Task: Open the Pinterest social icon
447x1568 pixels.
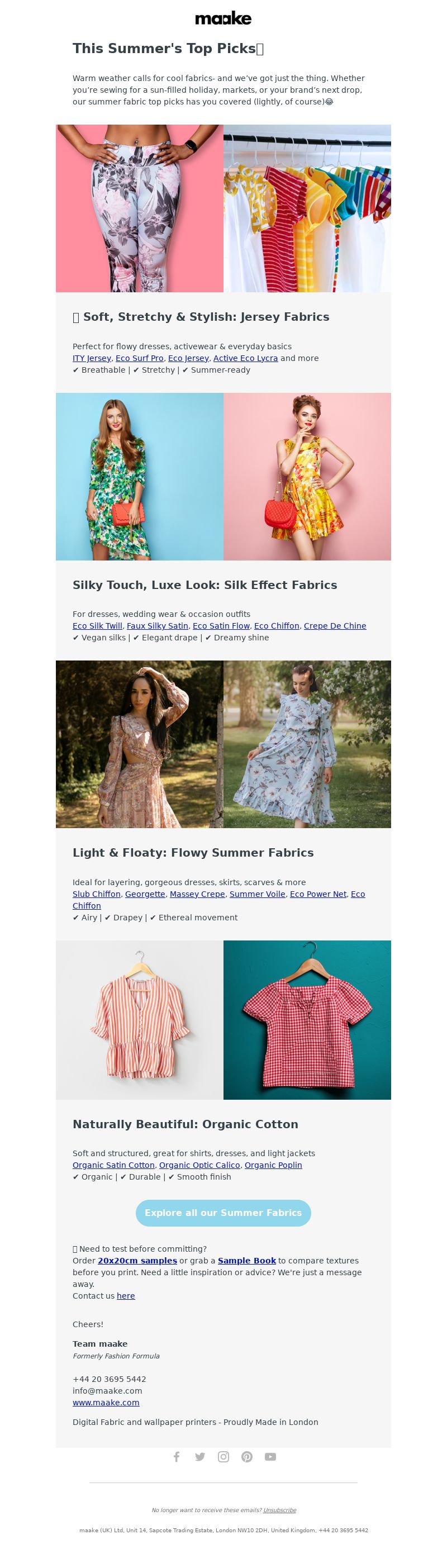Action: (246, 1457)
